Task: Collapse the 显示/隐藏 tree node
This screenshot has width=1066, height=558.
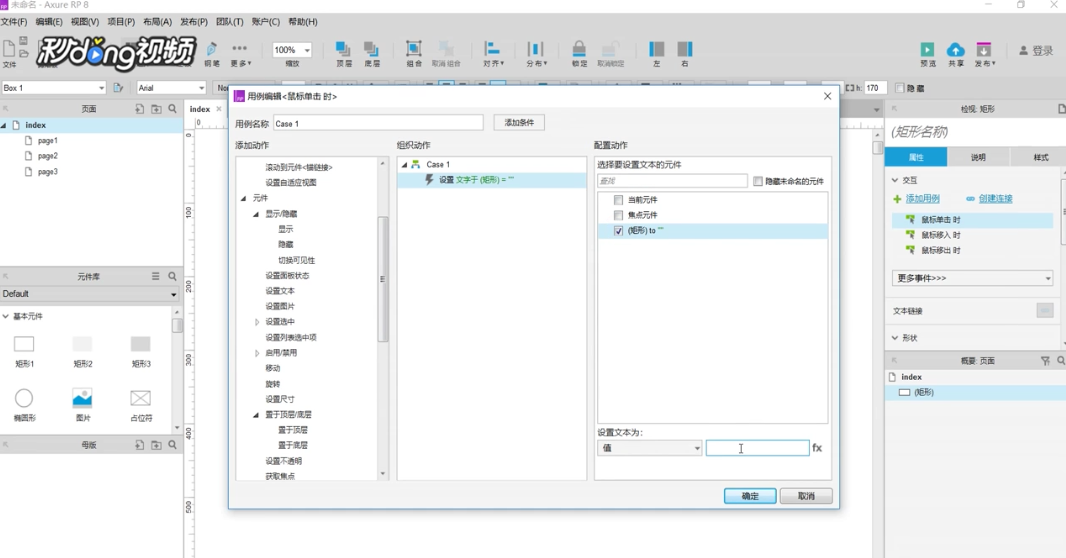Action: tap(256, 214)
